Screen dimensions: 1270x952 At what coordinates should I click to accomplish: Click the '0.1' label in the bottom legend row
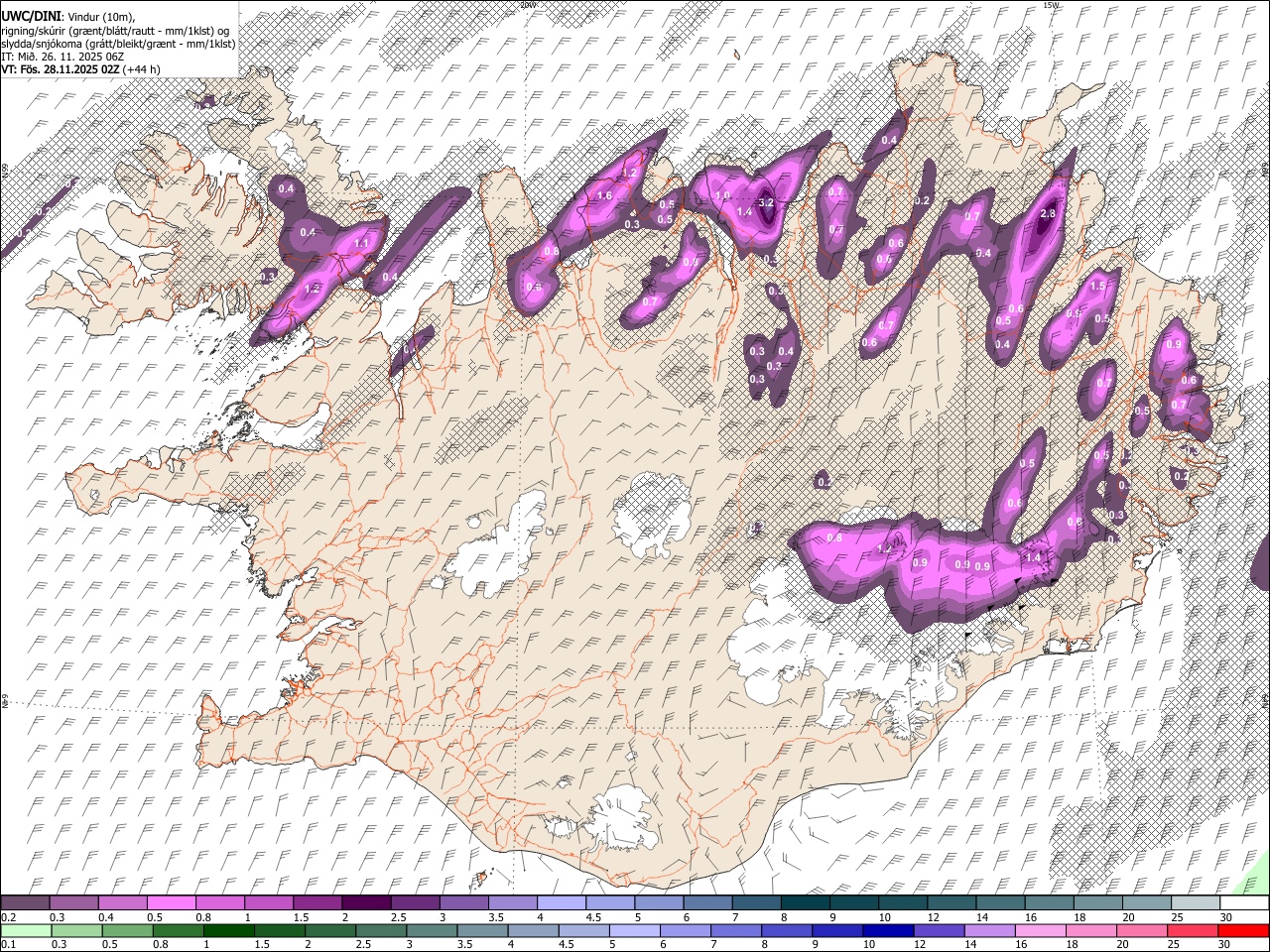coord(9,944)
